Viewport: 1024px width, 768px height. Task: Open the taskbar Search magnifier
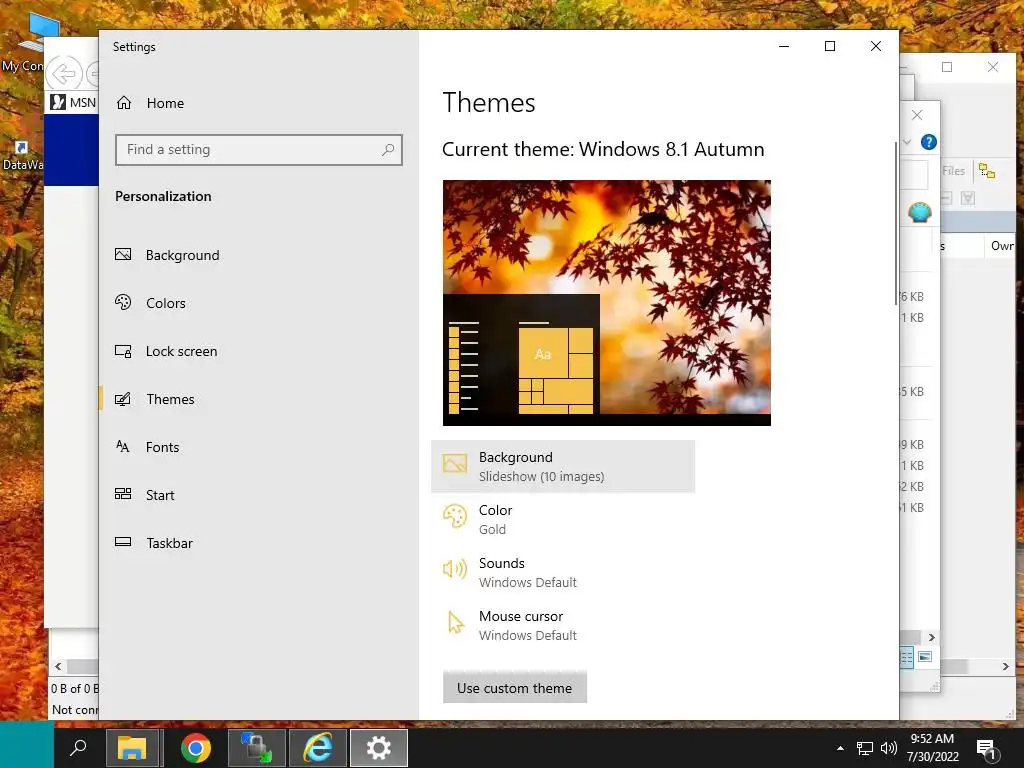[x=78, y=747]
